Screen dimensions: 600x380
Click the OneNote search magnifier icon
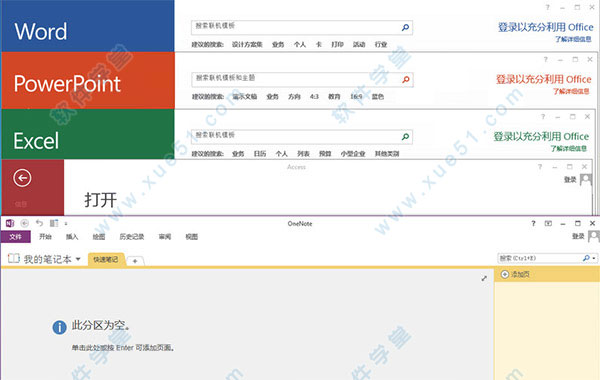click(586, 258)
